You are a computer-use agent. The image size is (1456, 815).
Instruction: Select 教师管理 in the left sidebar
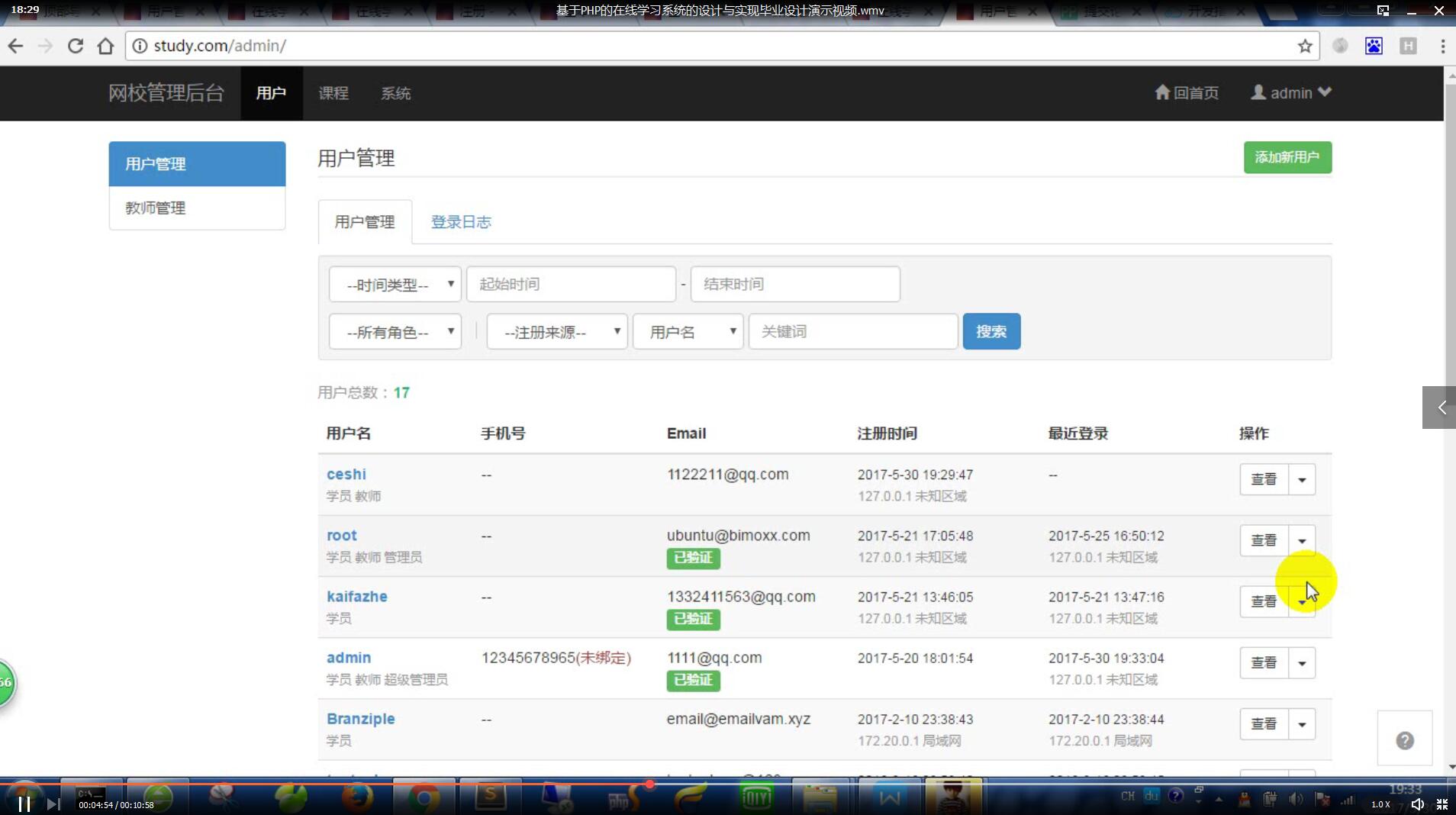[x=197, y=208]
